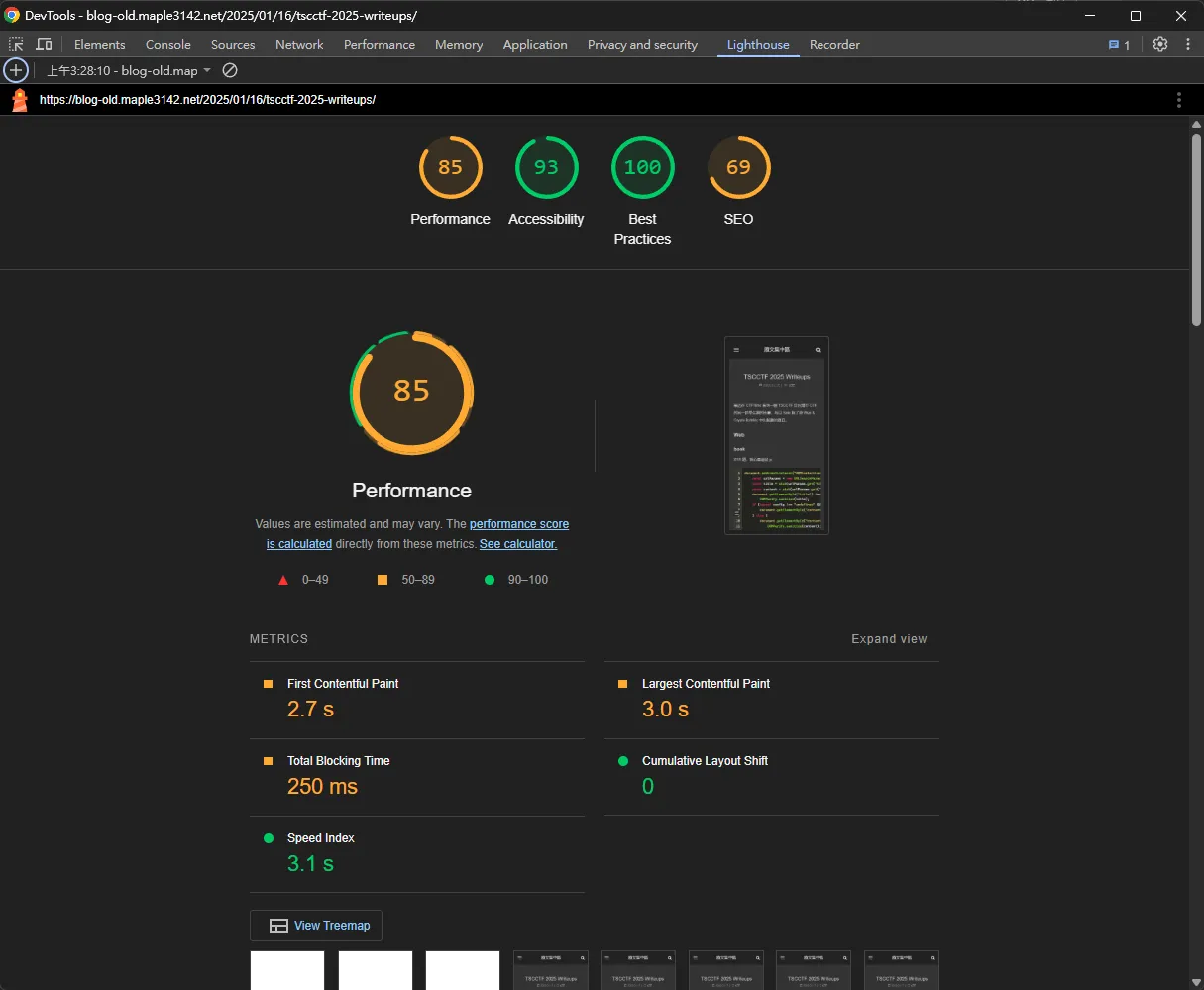This screenshot has height=990, width=1204.
Task: Select the Recorder tab
Action: pyautogui.click(x=834, y=45)
